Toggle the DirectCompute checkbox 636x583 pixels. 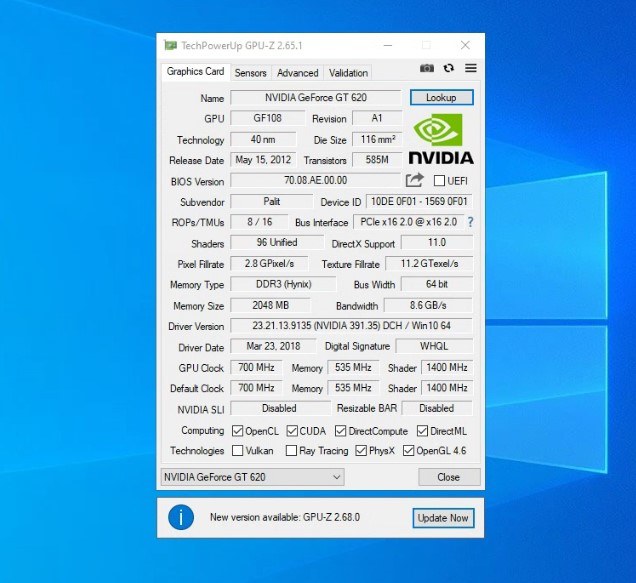341,431
